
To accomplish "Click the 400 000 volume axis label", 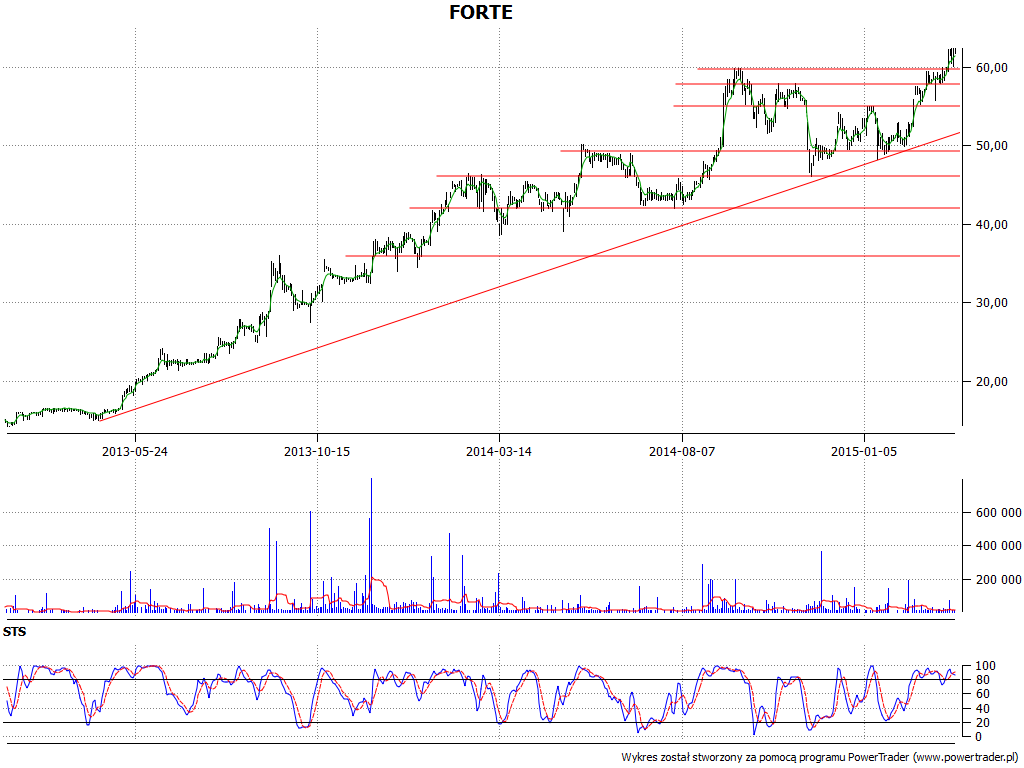I will point(999,546).
